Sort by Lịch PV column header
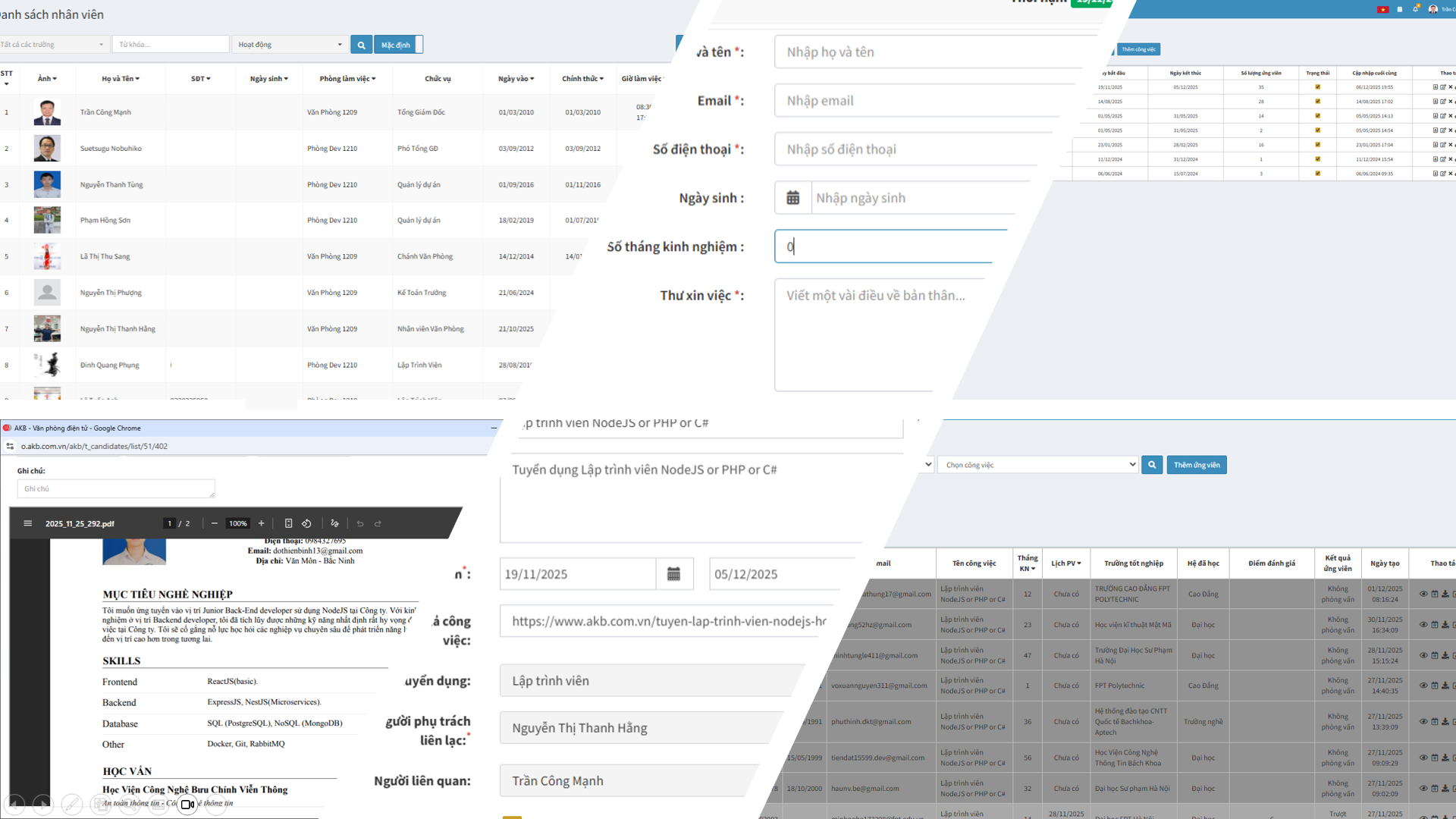The height and width of the screenshot is (819, 1456). pos(1065,563)
